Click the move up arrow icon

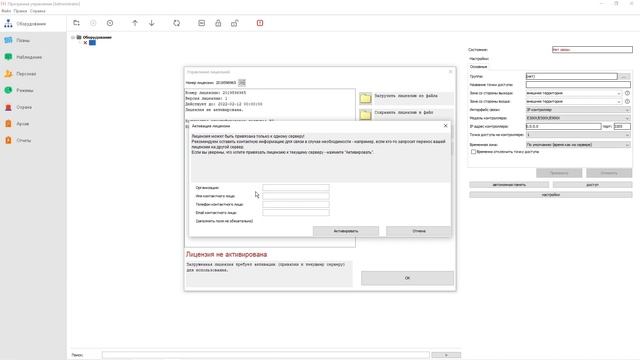[x=135, y=23]
